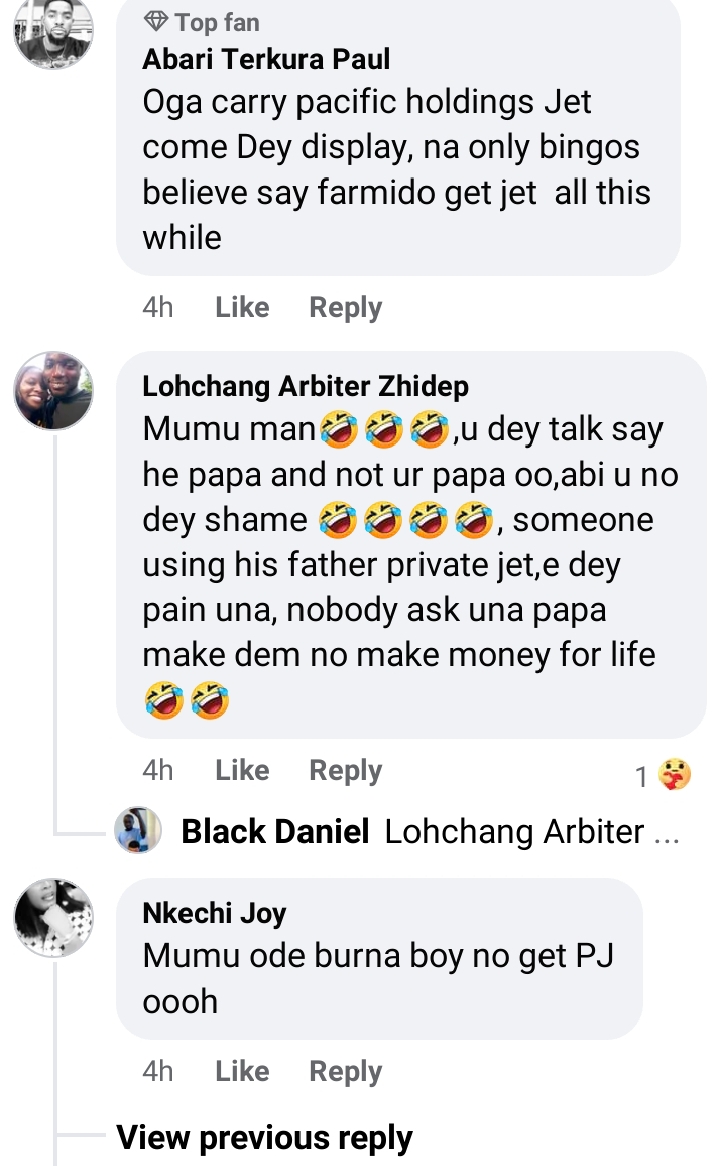Open Abari Terkura Paul's profile picture
Image resolution: width=720 pixels, height=1166 pixels.
(x=54, y=30)
